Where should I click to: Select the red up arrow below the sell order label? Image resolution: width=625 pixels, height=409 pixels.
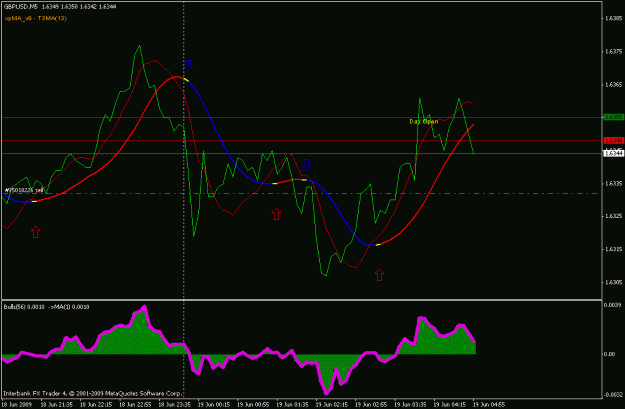35,232
